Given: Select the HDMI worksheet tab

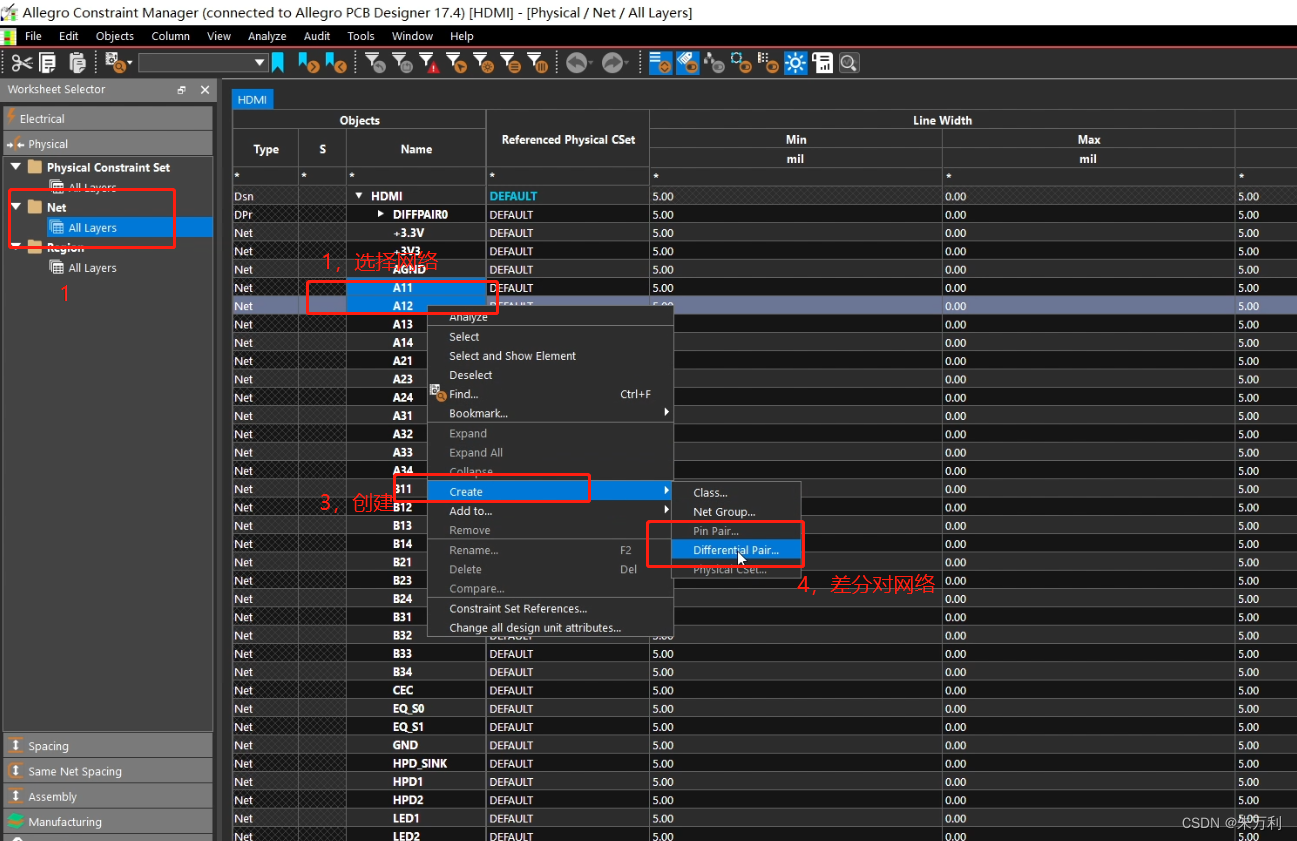Looking at the screenshot, I should [252, 99].
